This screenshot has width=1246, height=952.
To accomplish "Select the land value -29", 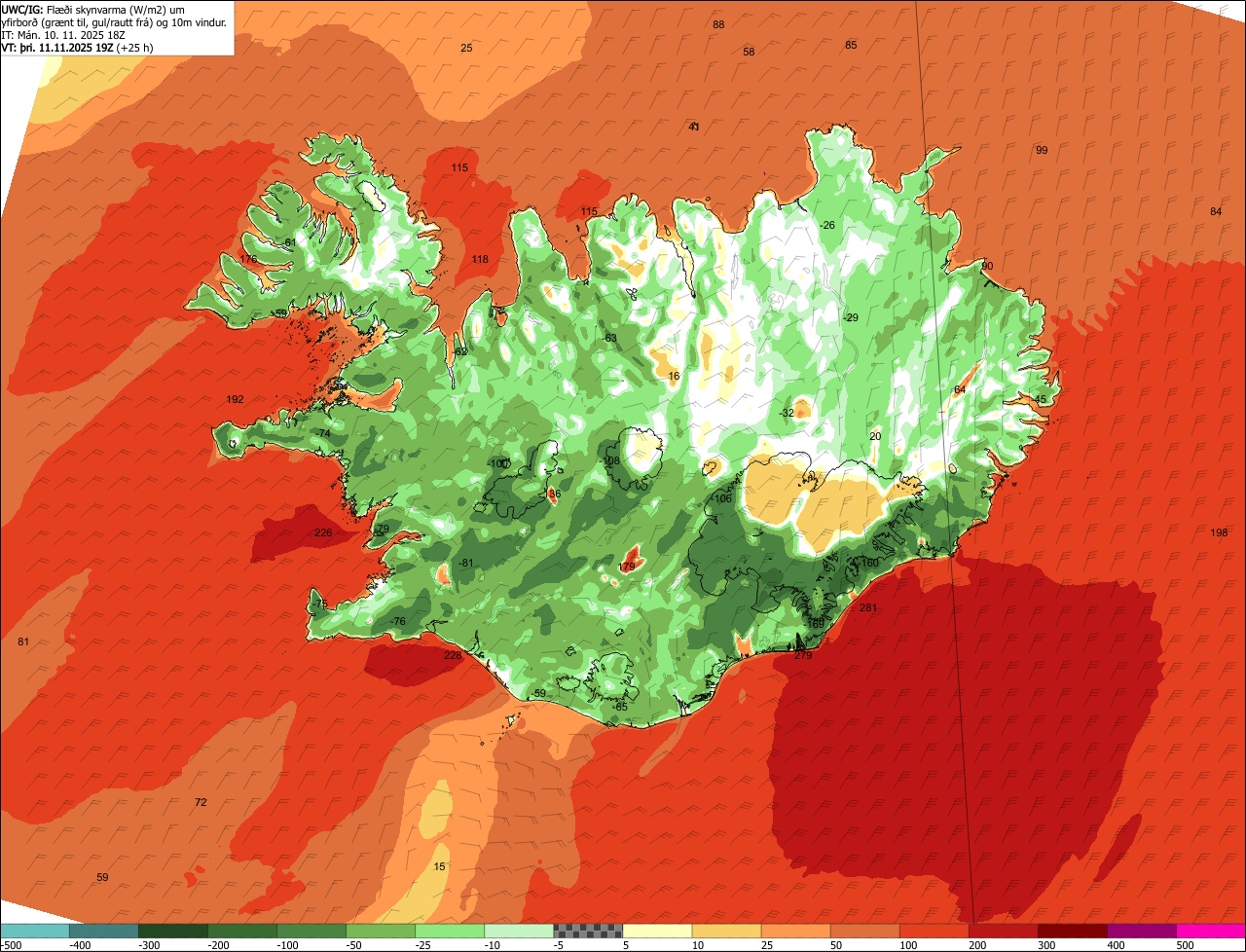I will point(851,318).
